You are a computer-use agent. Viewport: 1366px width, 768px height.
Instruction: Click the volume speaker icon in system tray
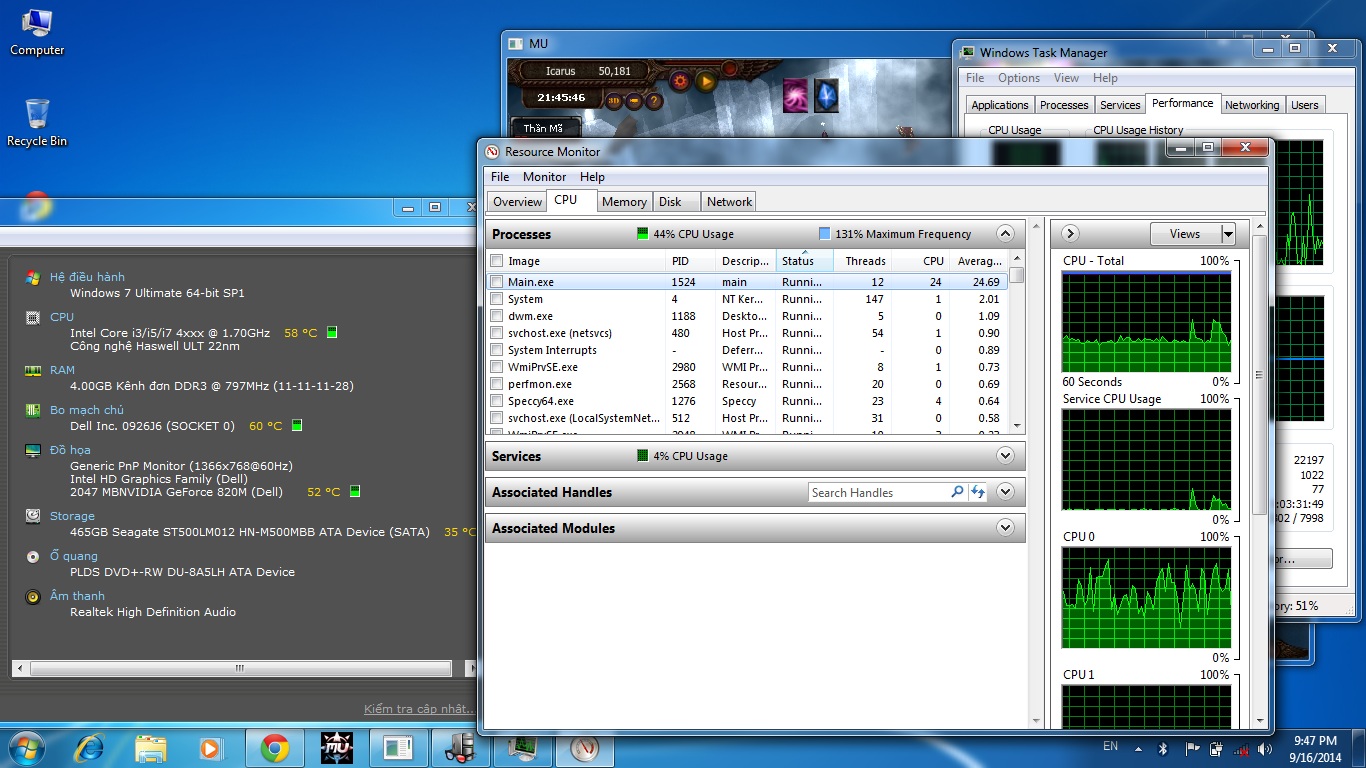(x=1265, y=749)
